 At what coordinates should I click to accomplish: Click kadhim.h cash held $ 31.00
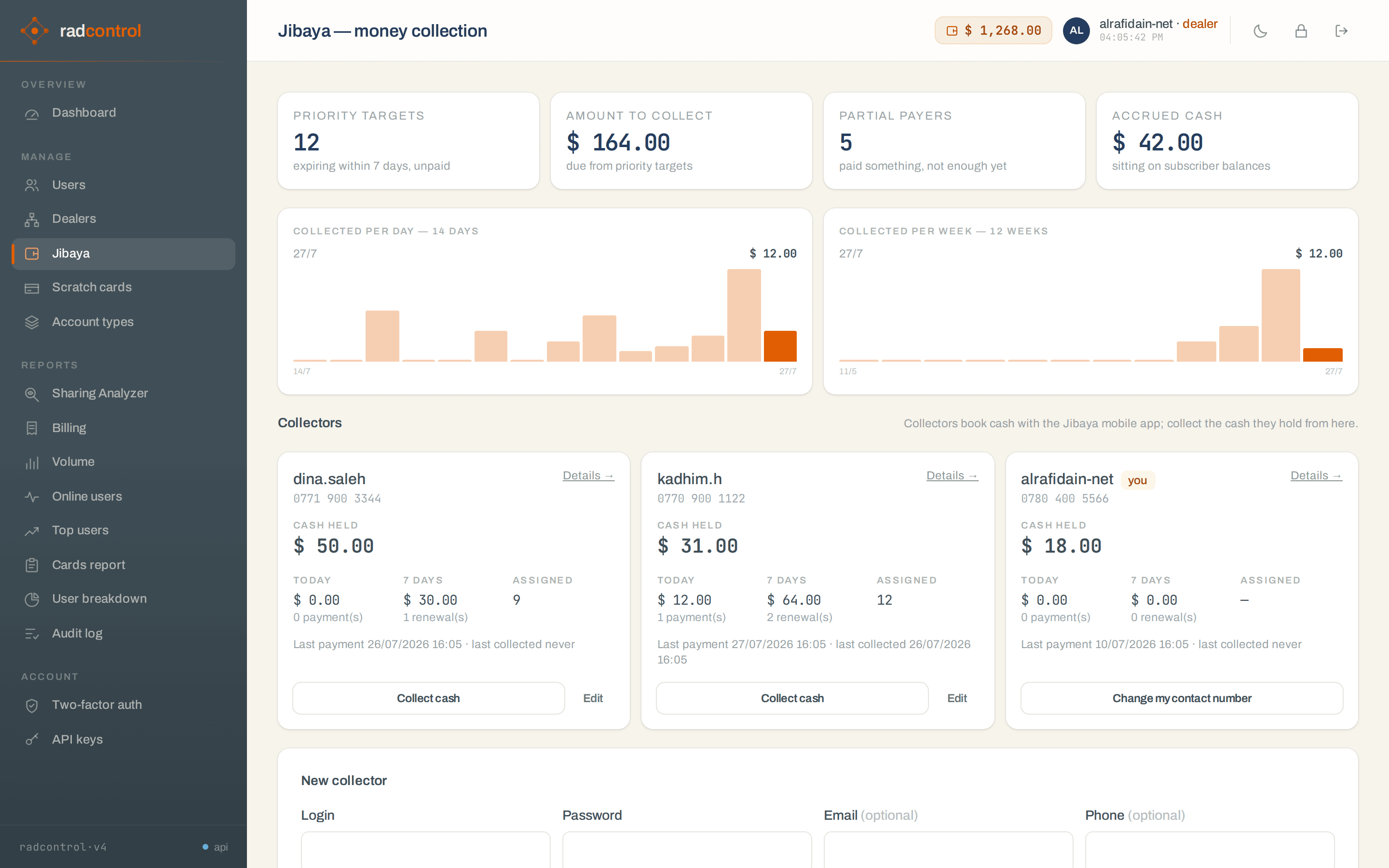click(697, 546)
